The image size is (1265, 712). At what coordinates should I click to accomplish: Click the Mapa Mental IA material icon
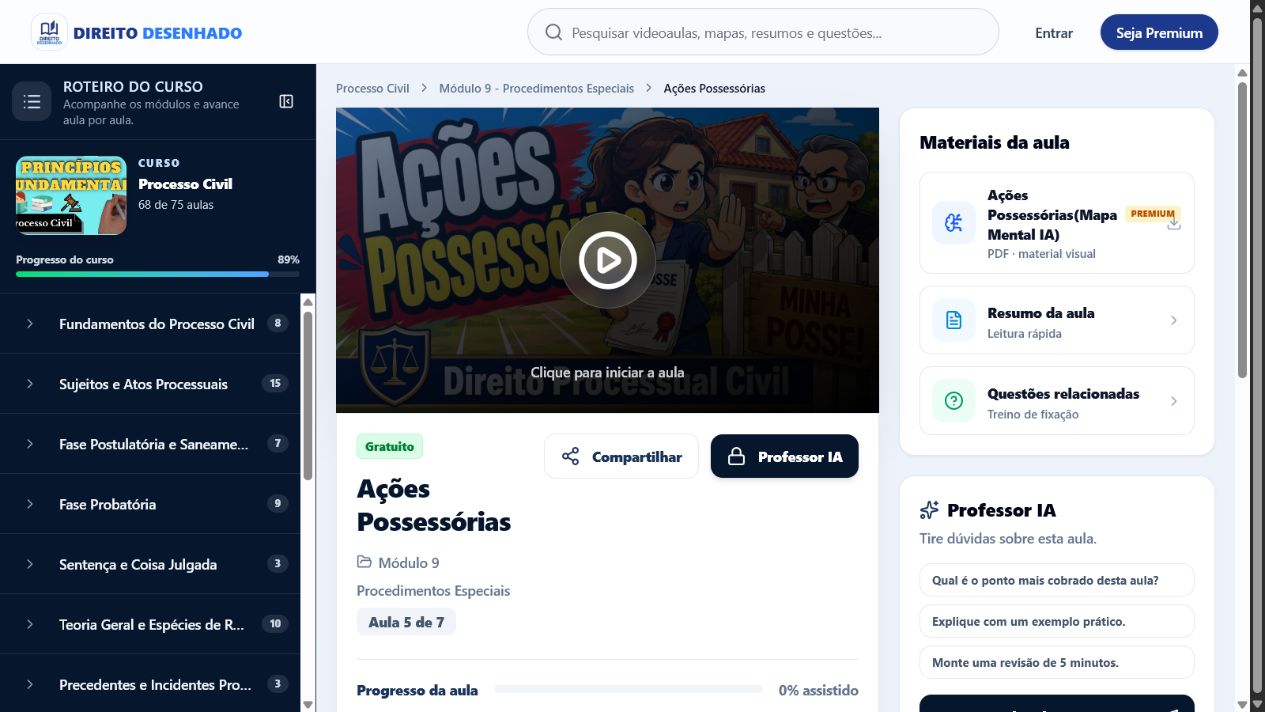pyautogui.click(x=953, y=222)
